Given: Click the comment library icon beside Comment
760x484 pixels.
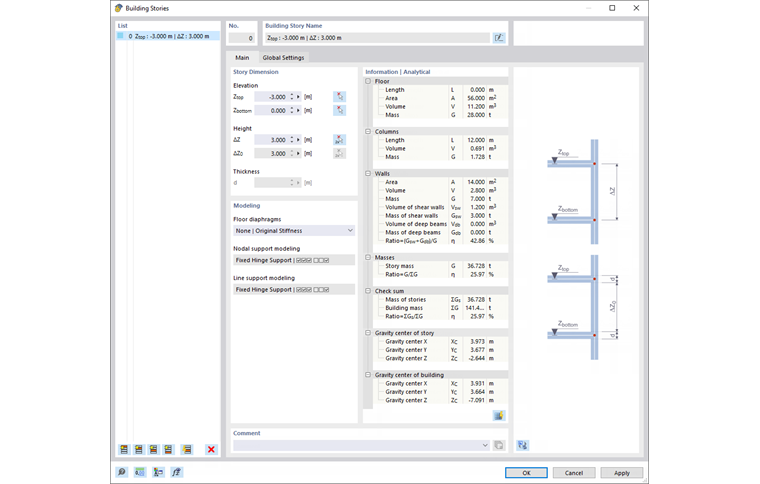Looking at the screenshot, I should (499, 445).
